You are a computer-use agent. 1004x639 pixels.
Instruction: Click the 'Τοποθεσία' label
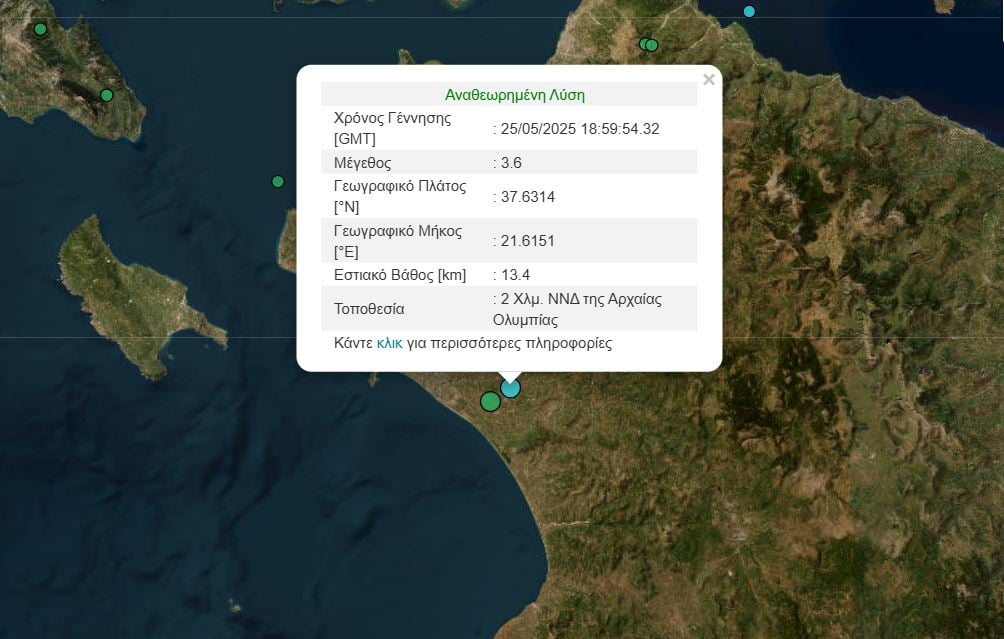tap(369, 309)
